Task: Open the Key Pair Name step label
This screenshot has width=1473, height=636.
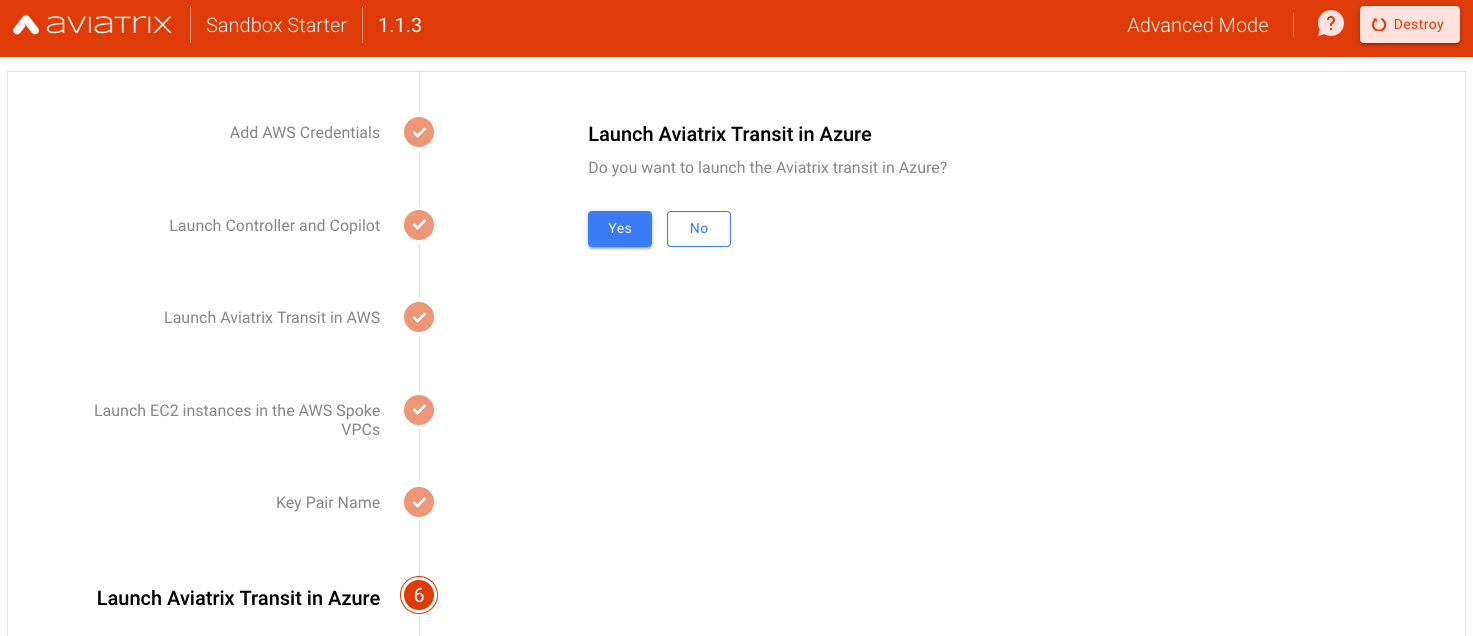Action: pos(328,503)
